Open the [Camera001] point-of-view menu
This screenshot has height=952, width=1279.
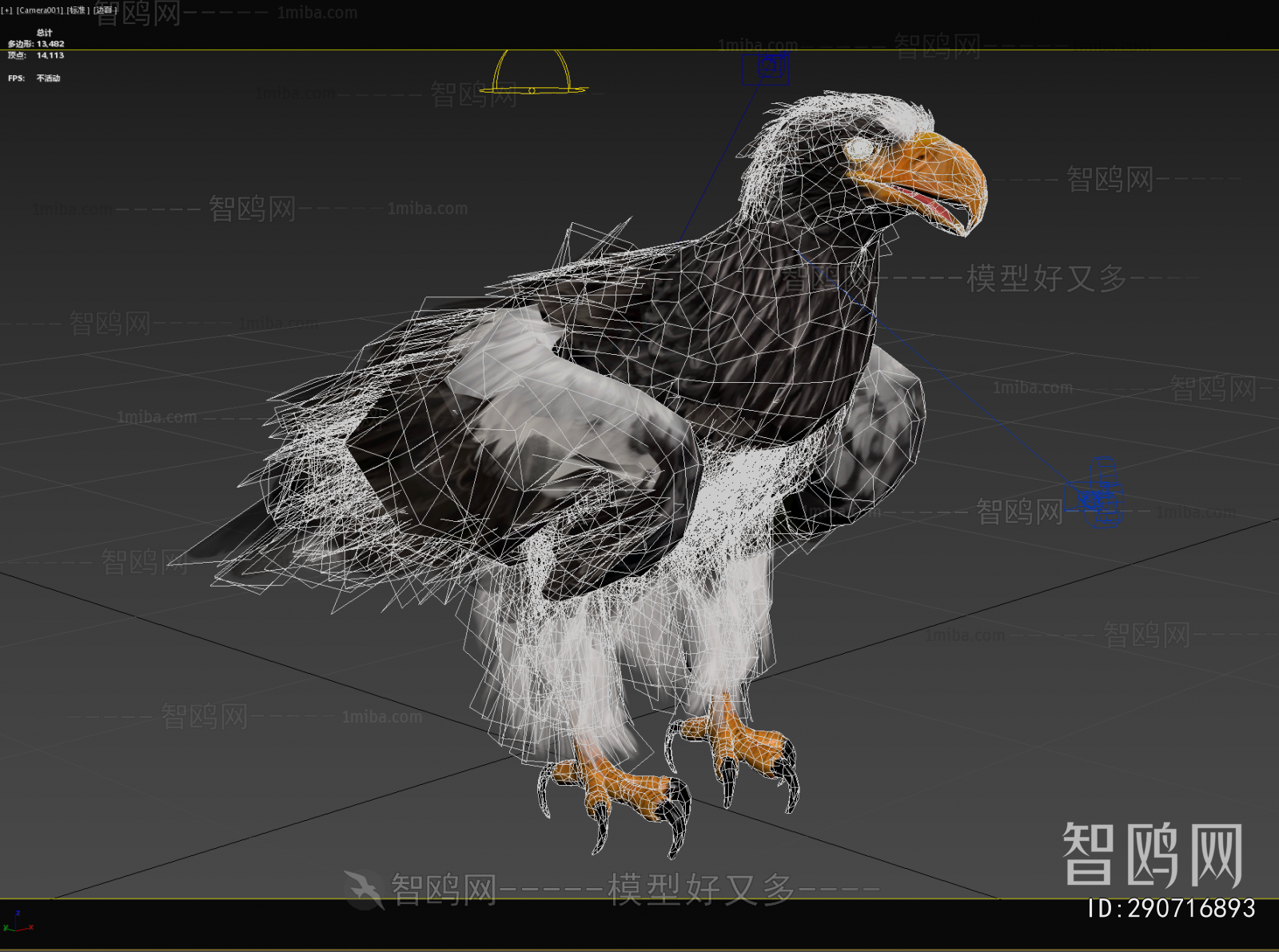pyautogui.click(x=39, y=10)
